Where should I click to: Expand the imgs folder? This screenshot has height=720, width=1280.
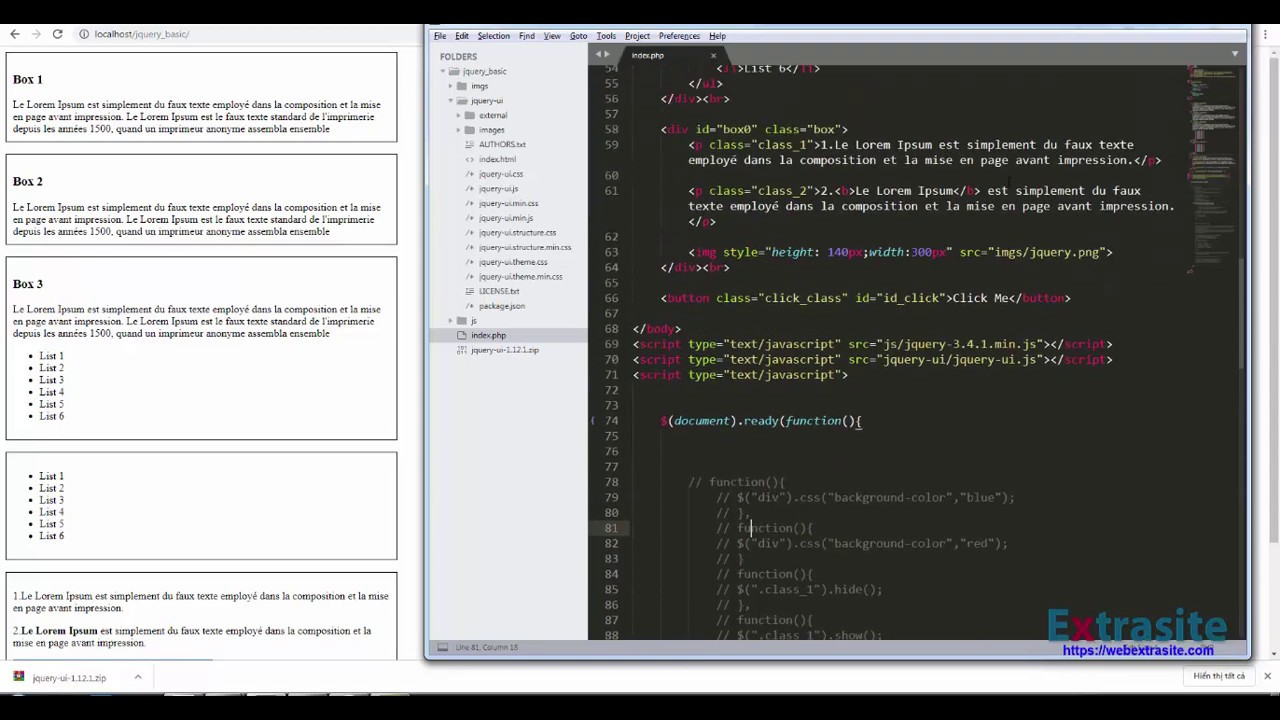(x=451, y=86)
